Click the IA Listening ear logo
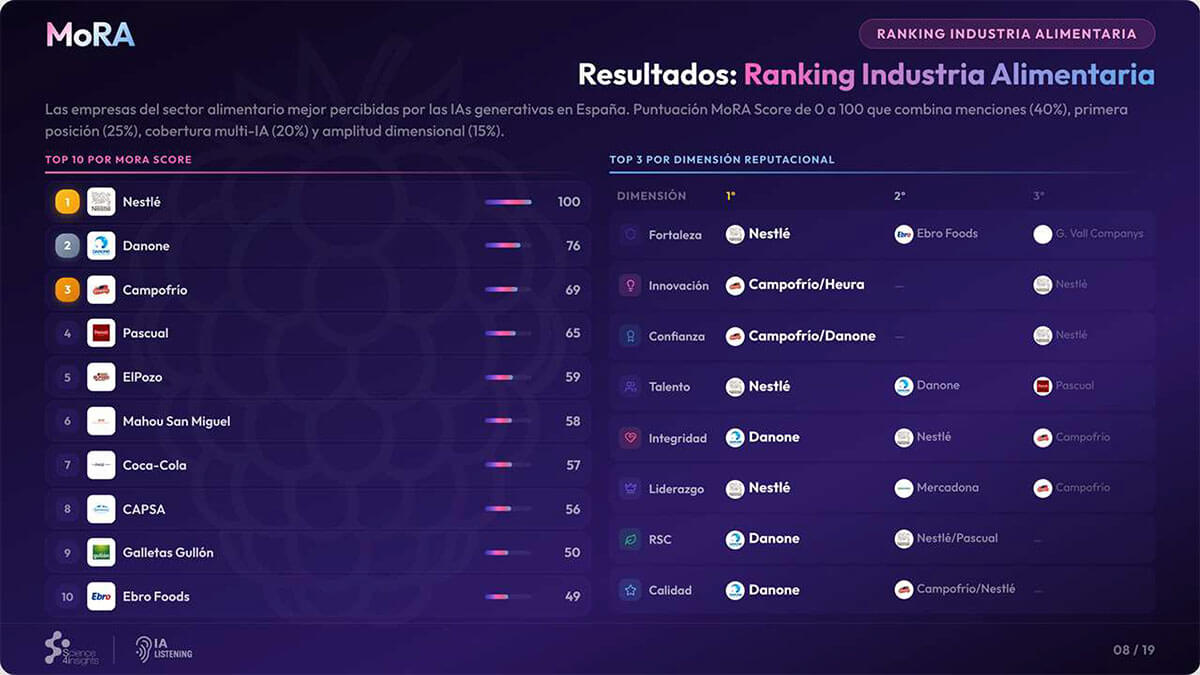This screenshot has width=1200, height=675. tap(164, 649)
